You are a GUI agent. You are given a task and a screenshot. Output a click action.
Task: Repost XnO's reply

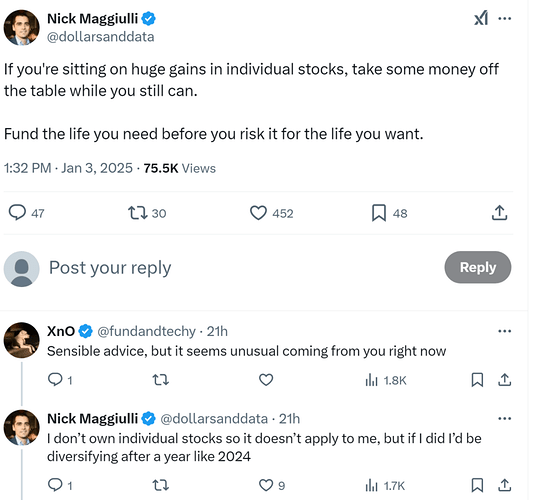click(160, 380)
